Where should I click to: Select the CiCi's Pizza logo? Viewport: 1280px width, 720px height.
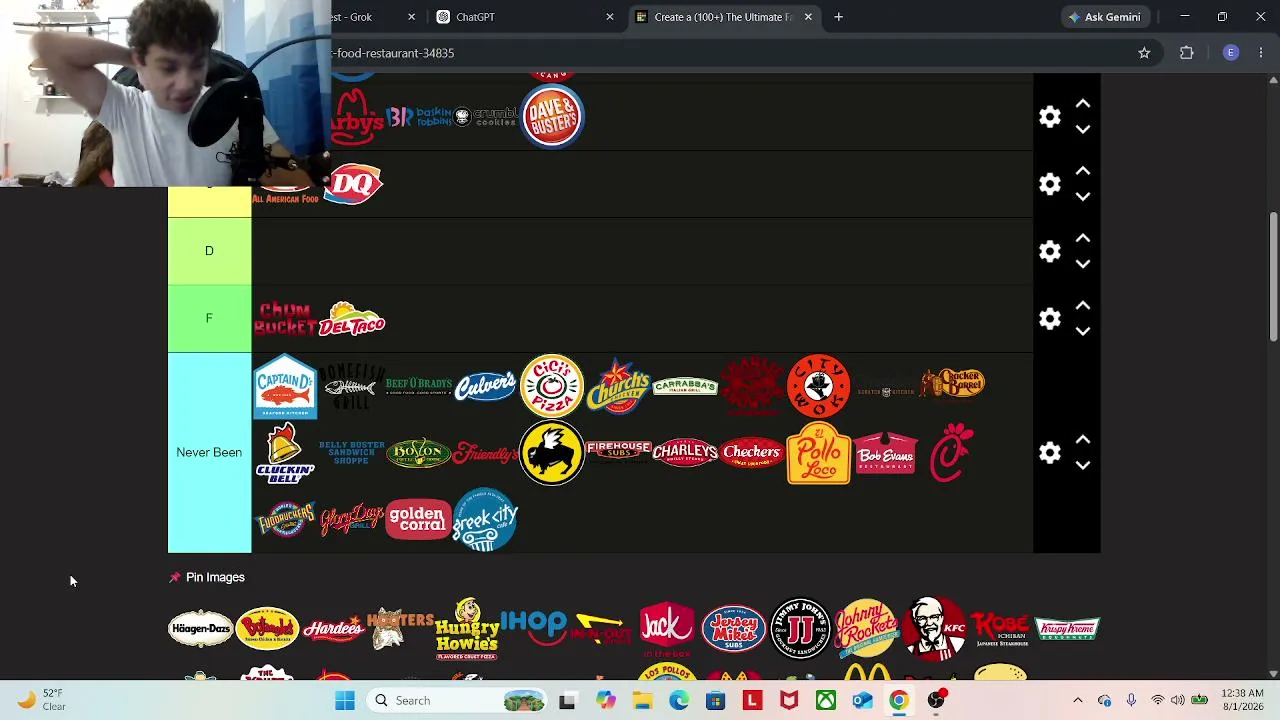552,386
